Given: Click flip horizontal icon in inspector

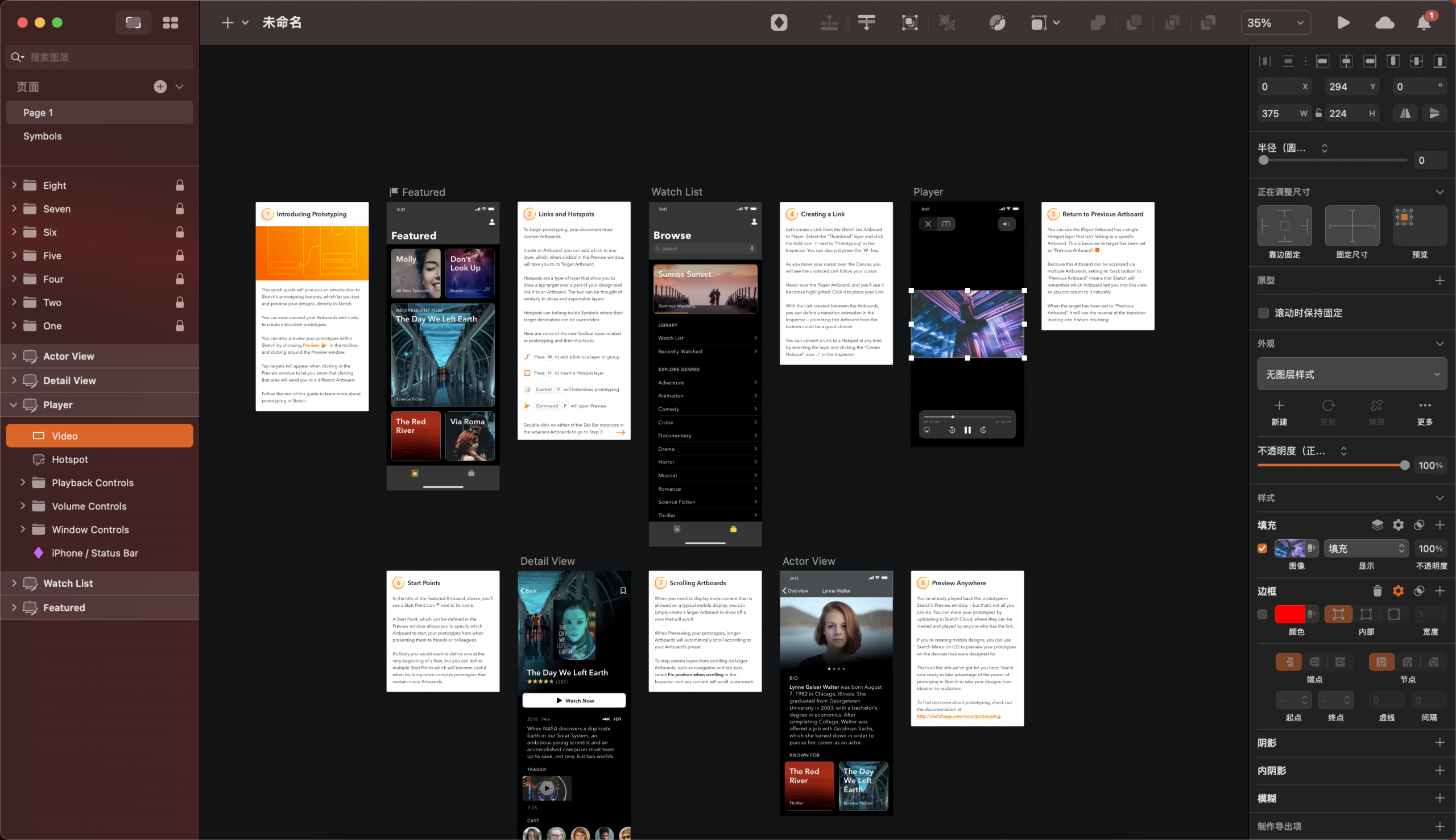Looking at the screenshot, I should (1405, 114).
